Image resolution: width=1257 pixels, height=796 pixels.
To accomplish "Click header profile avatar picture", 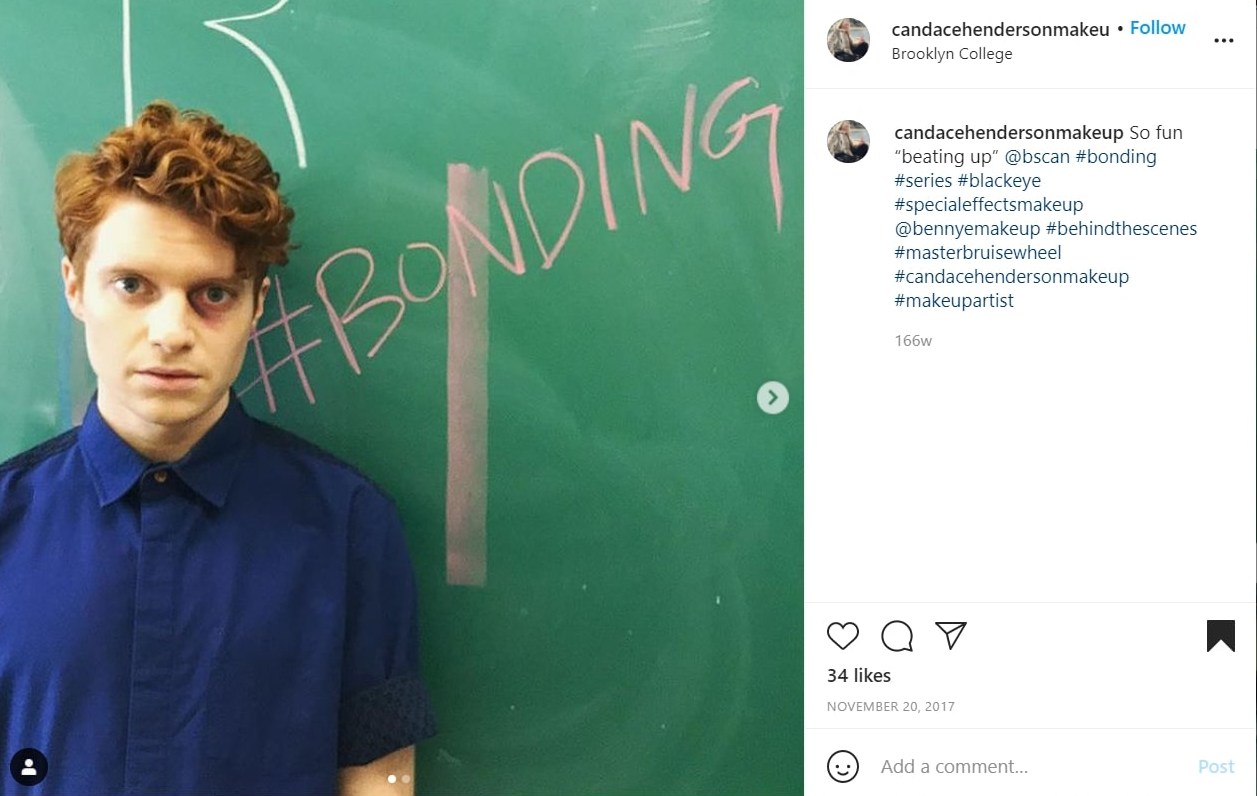I will [x=848, y=40].
